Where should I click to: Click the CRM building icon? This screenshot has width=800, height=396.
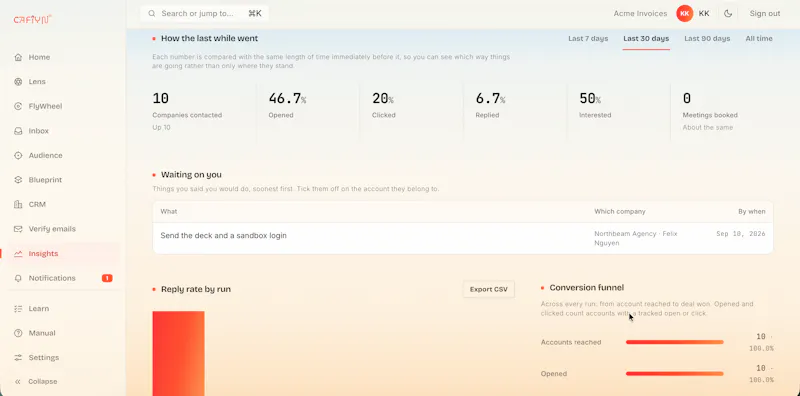[x=18, y=204]
